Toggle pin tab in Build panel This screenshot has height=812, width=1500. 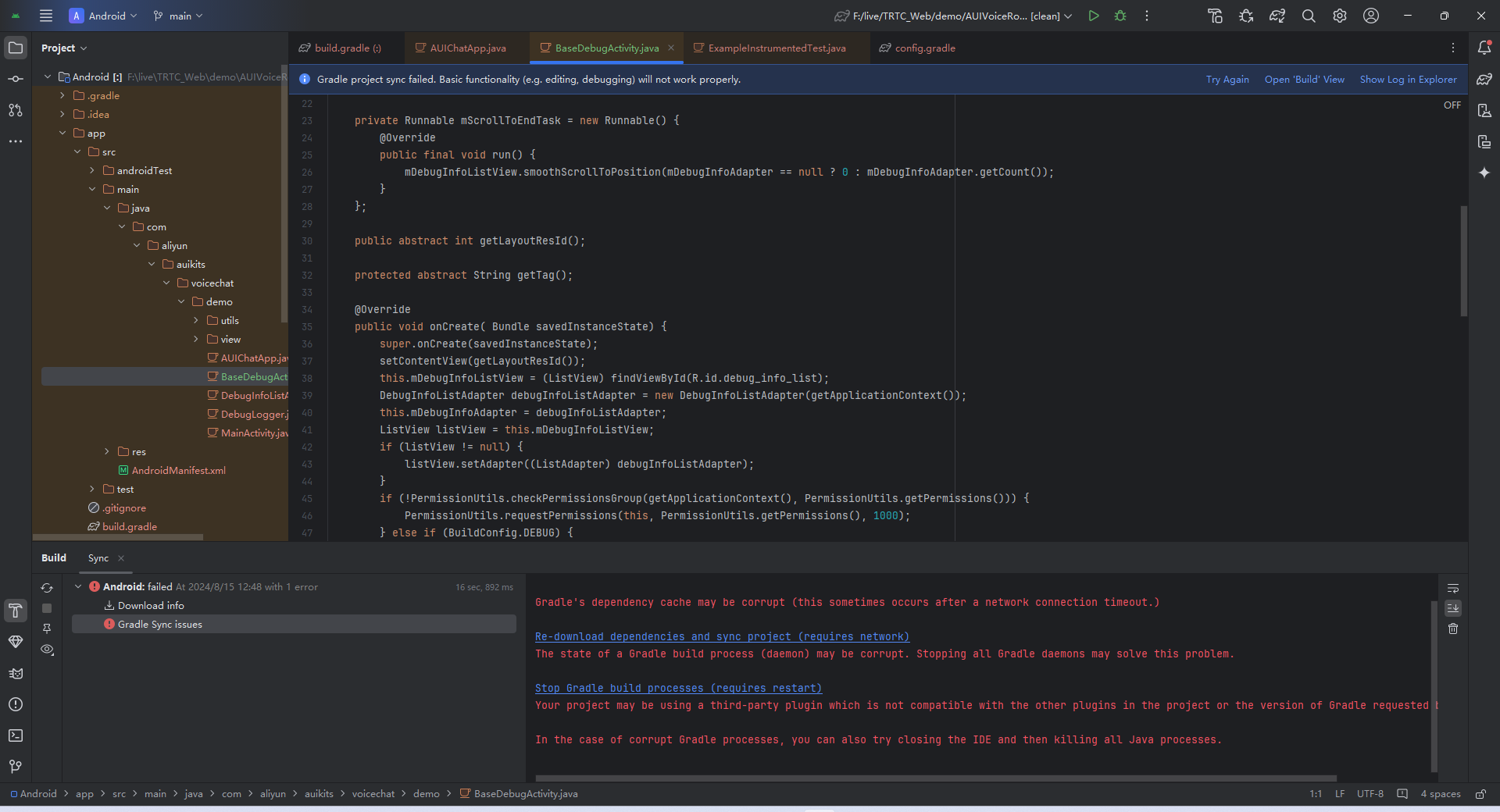point(47,629)
